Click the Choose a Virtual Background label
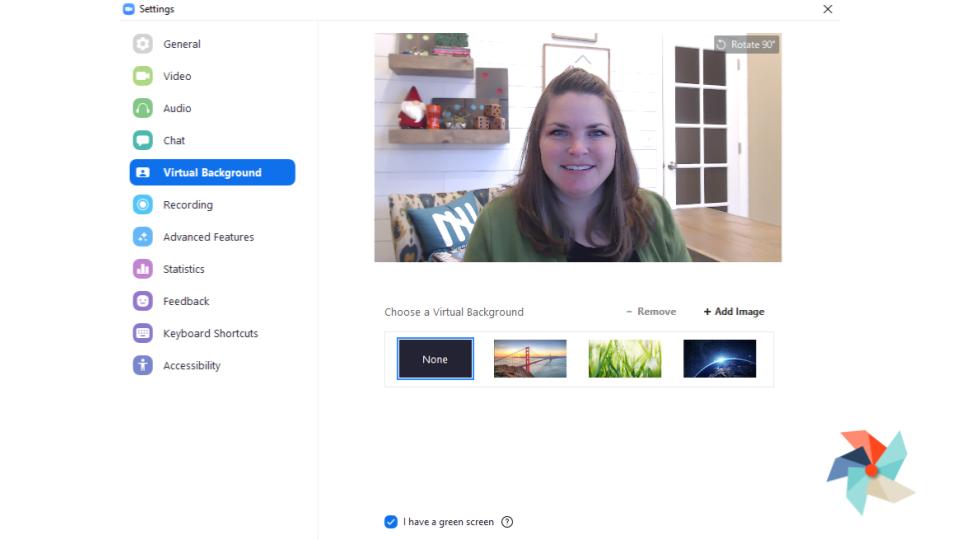Viewport: 960px width, 540px height. coord(454,312)
